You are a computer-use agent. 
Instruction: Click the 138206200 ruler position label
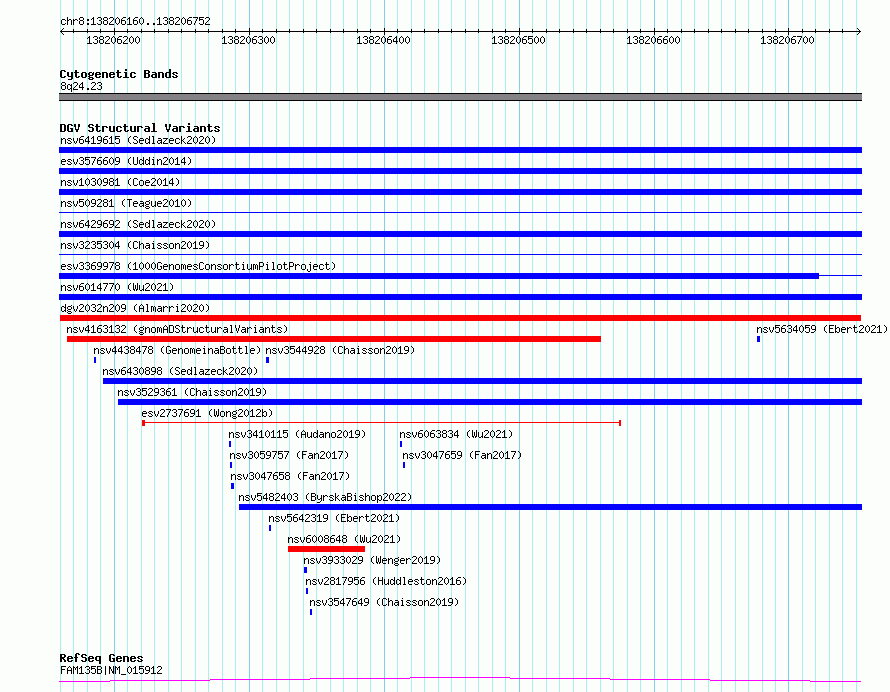click(113, 40)
